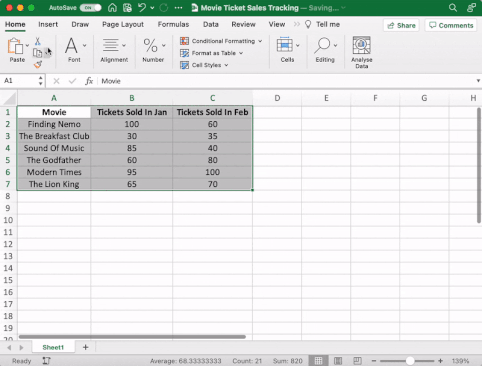Select the Sheet1 worksheet tab
This screenshot has height=366, width=482.
coord(53,347)
